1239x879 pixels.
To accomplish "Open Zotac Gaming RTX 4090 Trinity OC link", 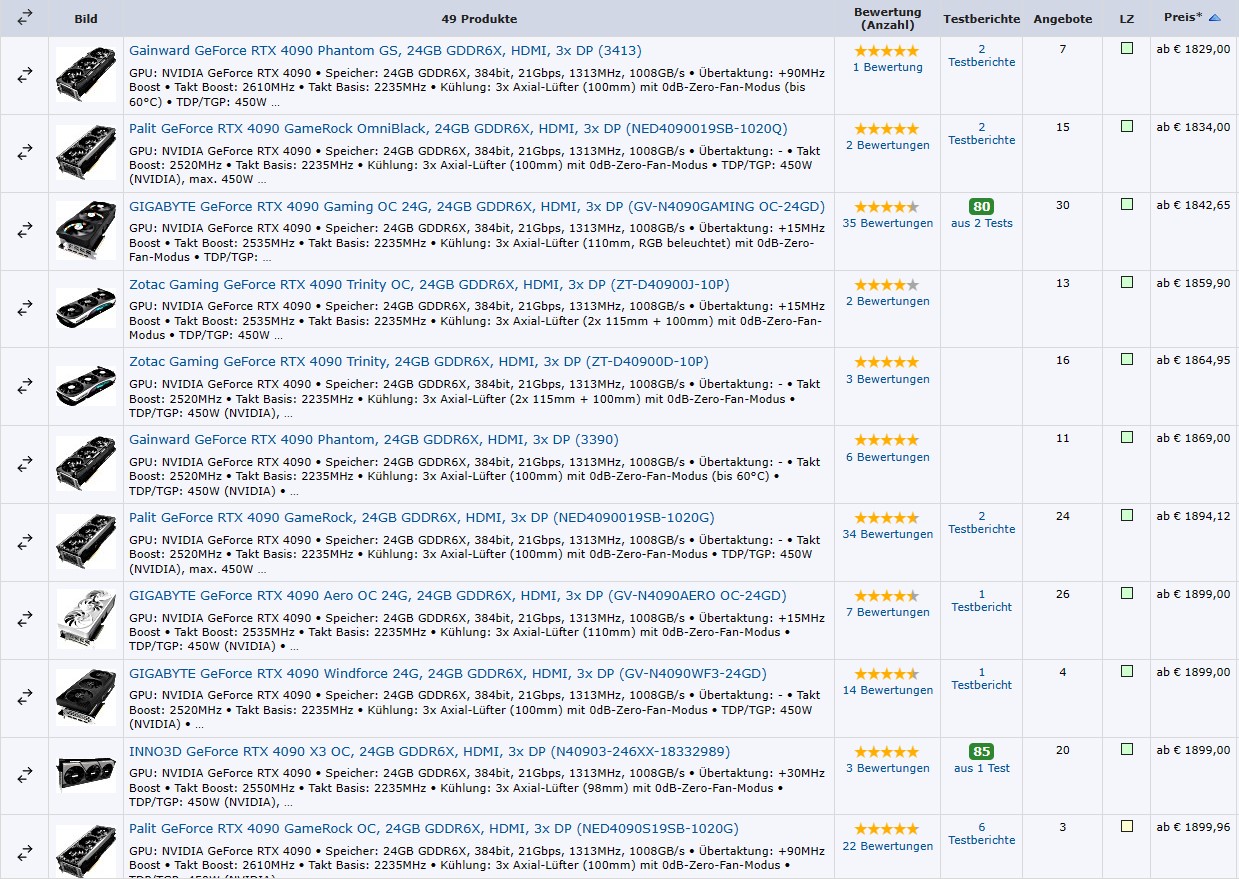I will tap(429, 284).
